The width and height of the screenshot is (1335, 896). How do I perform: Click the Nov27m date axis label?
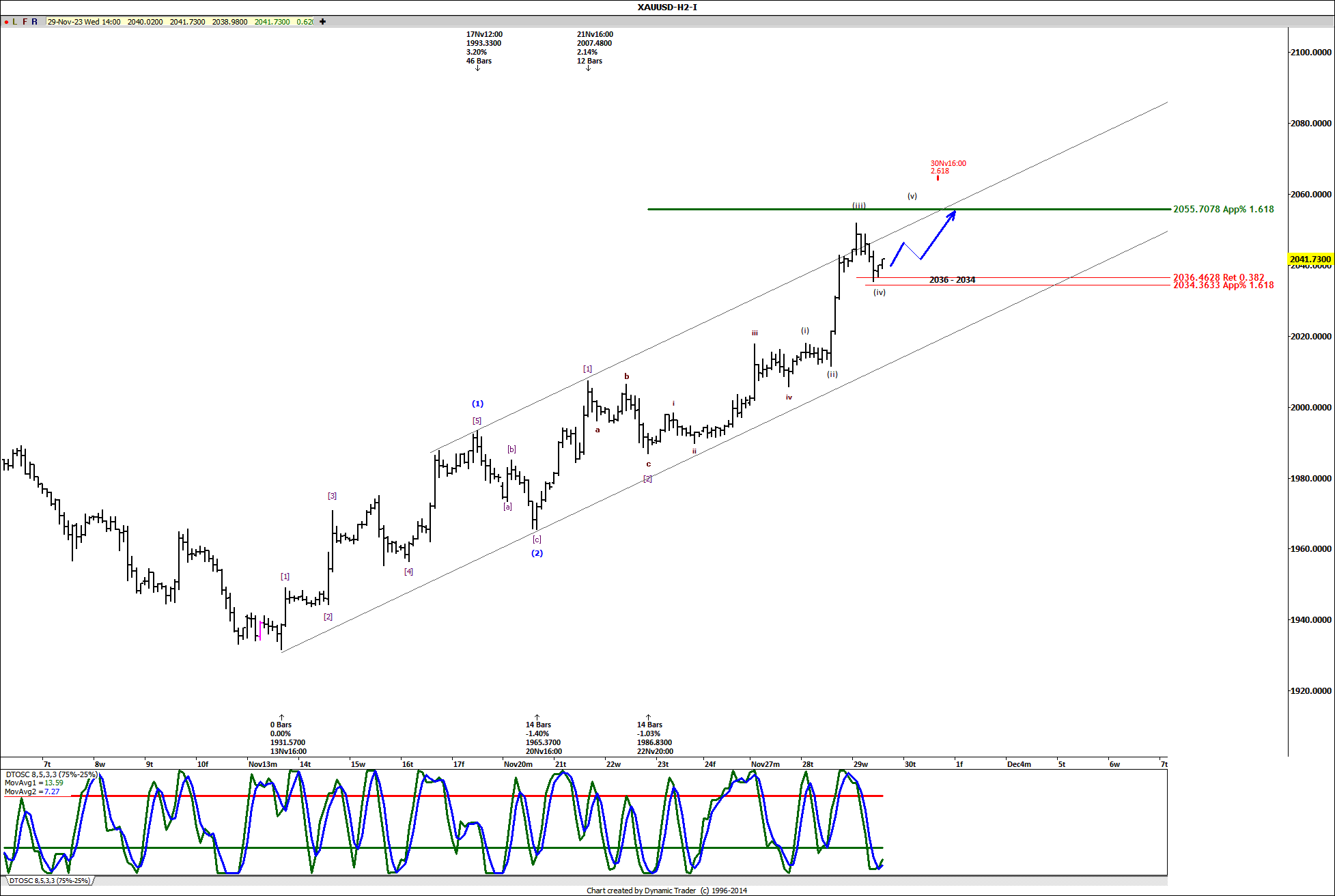coord(765,764)
